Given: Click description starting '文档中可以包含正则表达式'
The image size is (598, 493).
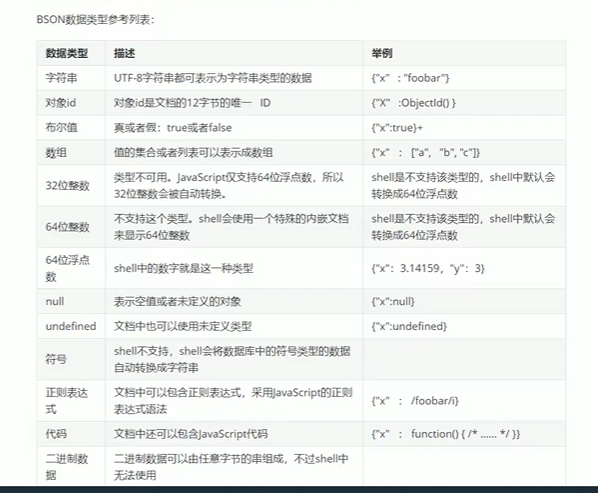Looking at the screenshot, I should tap(233, 401).
